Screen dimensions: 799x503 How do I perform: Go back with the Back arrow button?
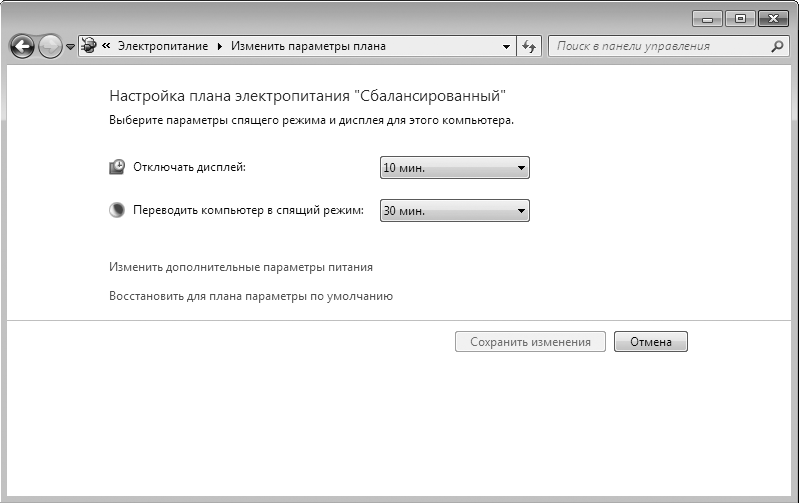(x=22, y=47)
